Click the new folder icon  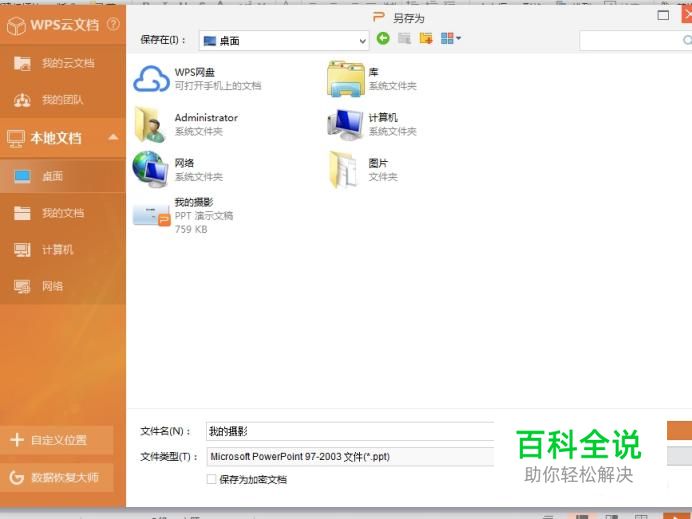tap(426, 38)
